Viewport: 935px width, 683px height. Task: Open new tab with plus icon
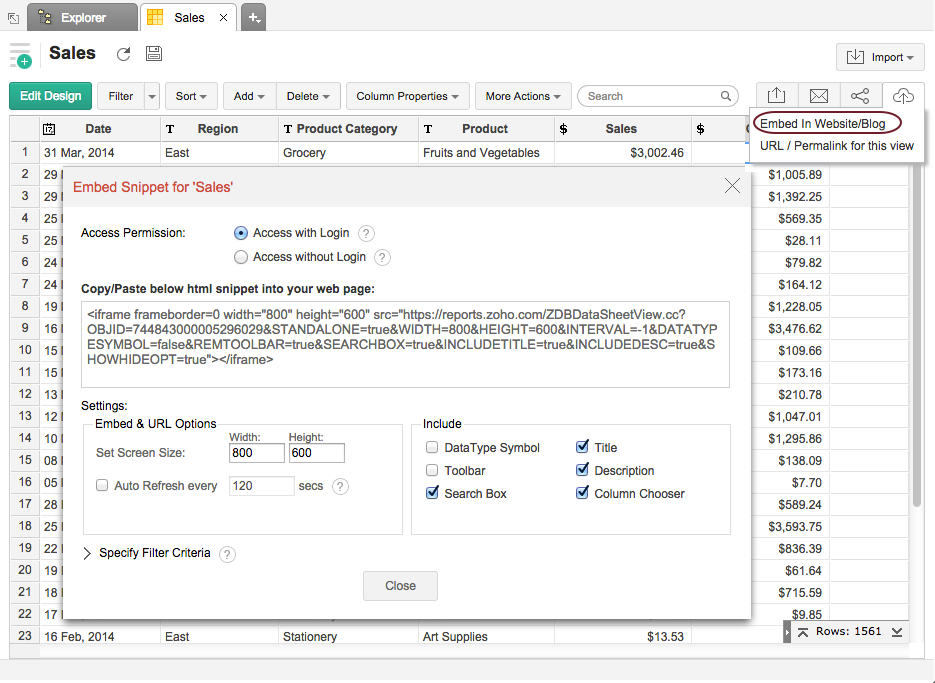pyautogui.click(x=254, y=17)
